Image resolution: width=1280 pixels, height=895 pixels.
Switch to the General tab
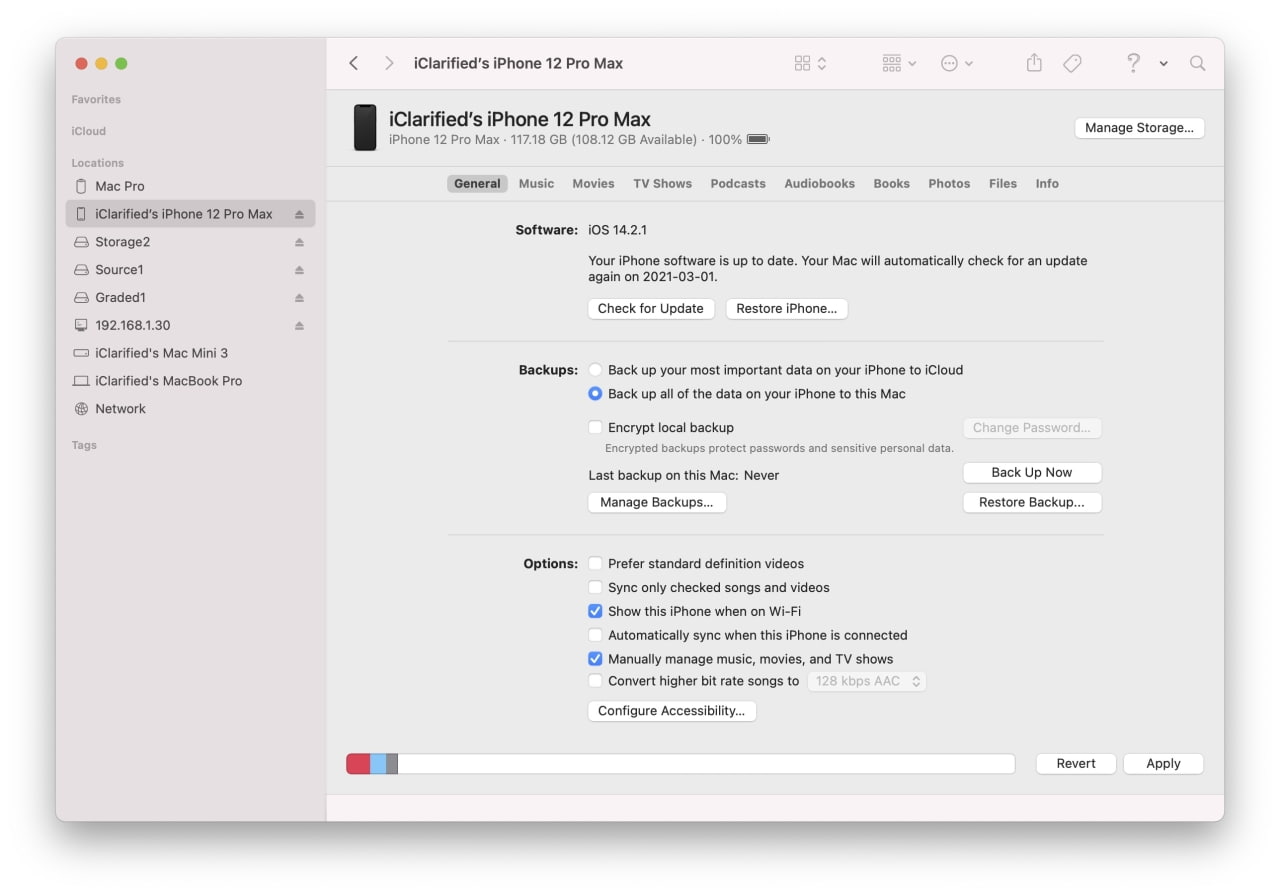tap(477, 184)
